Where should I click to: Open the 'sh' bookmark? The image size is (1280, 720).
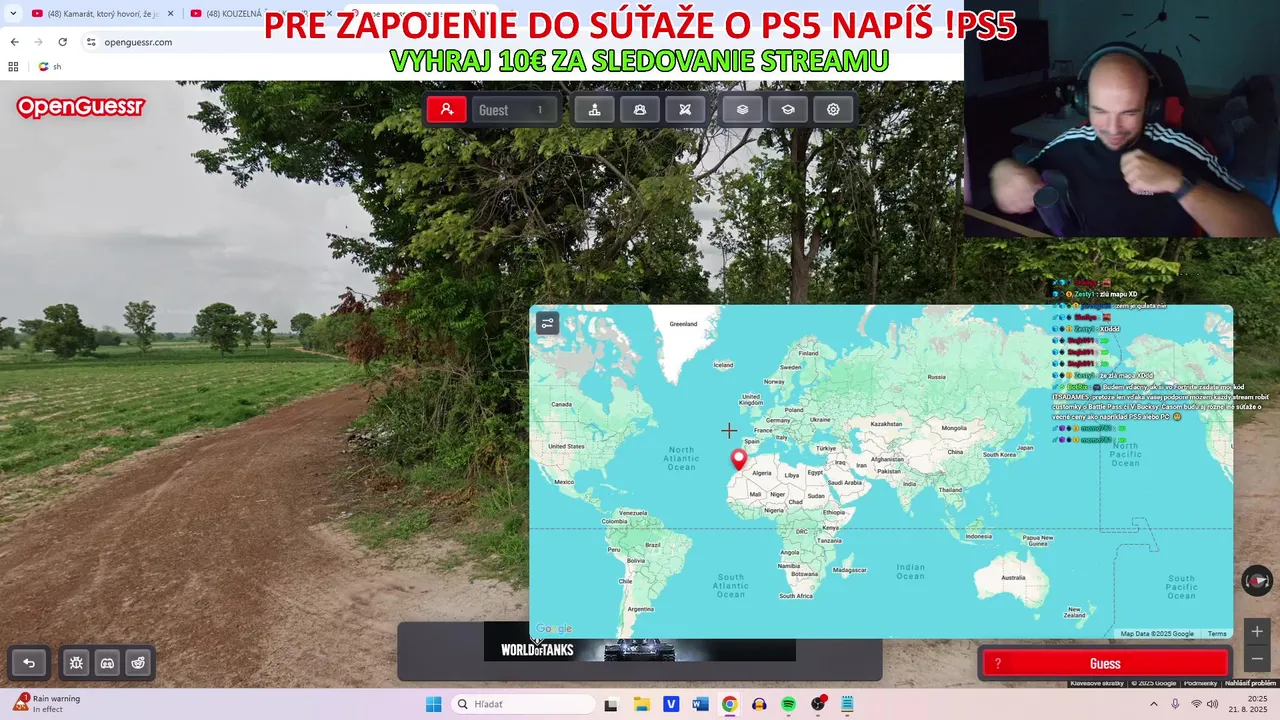(50, 67)
